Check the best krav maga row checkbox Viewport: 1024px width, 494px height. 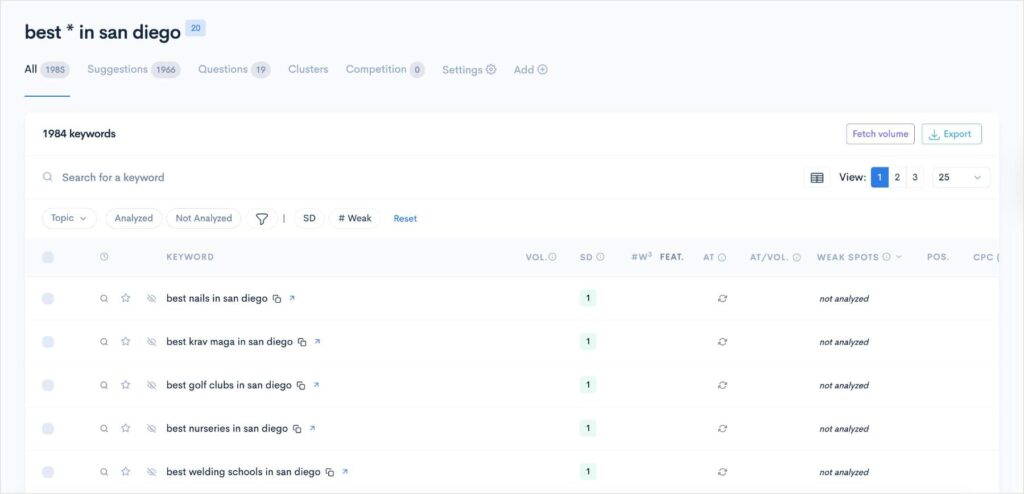tap(48, 342)
